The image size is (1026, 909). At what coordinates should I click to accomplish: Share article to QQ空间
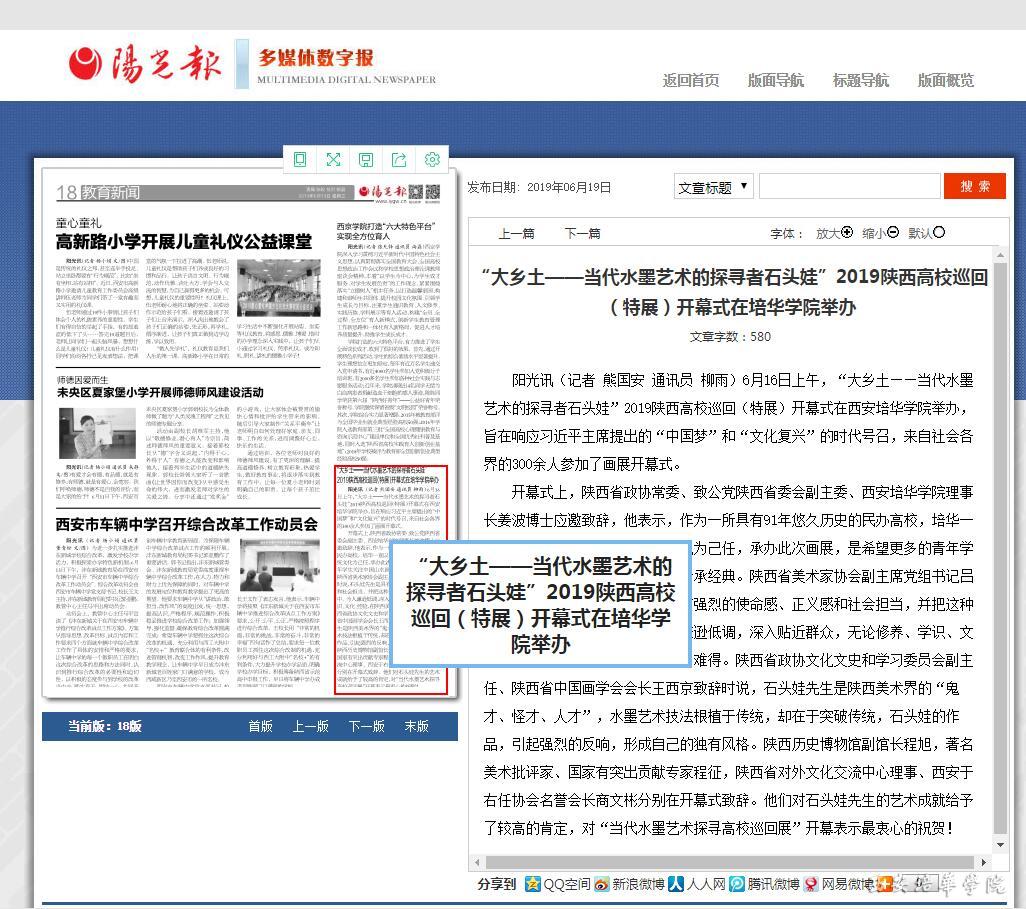click(558, 884)
